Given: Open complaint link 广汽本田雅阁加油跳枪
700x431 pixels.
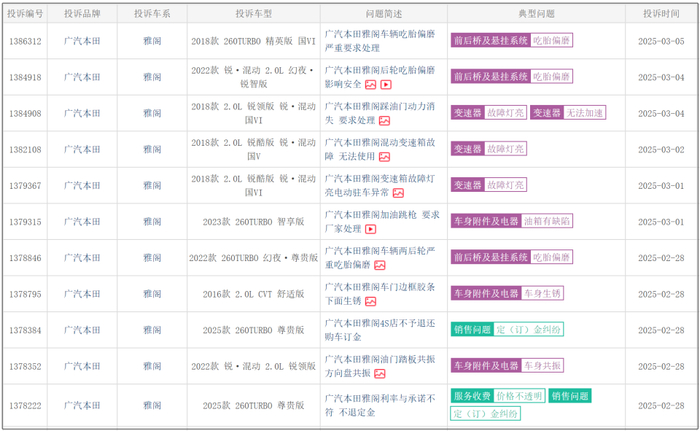Looking at the screenshot, I should click(382, 222).
